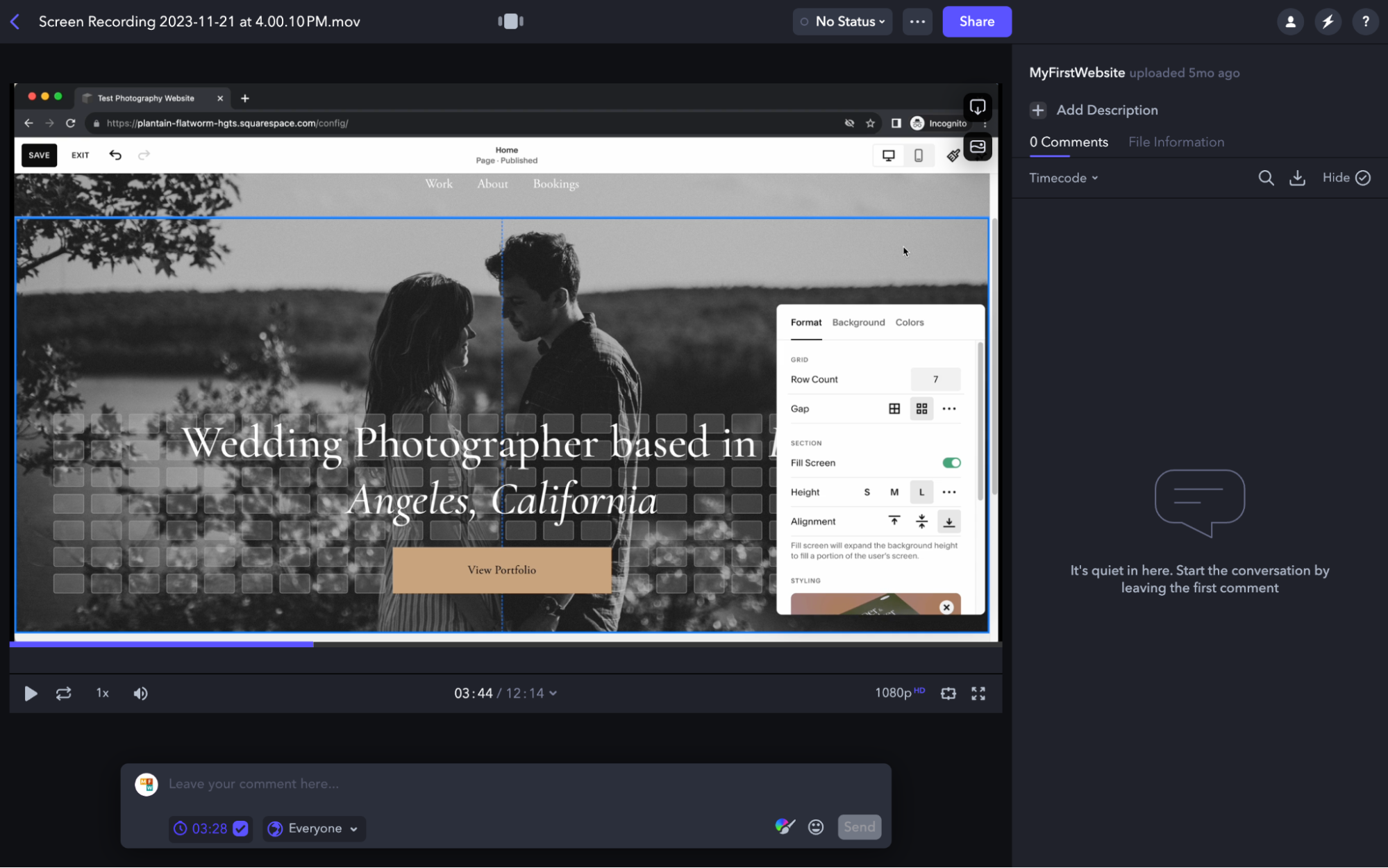This screenshot has width=1388, height=868.
Task: Select mobile view icon in Squarespace editor
Action: point(918,156)
